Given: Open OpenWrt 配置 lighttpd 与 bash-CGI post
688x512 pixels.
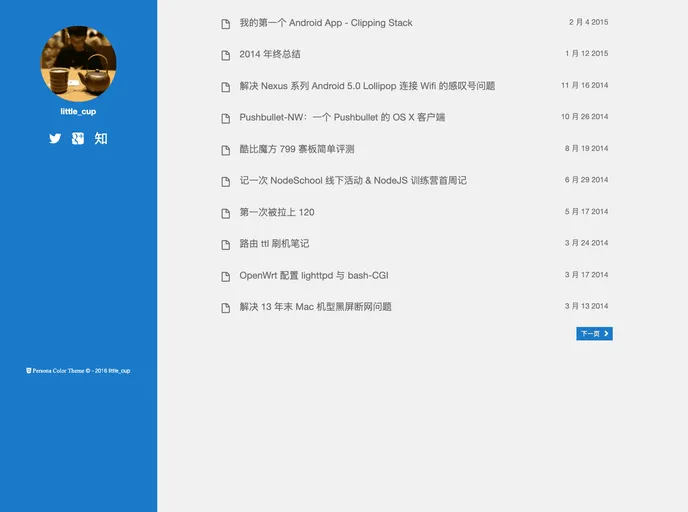Looking at the screenshot, I should pos(314,276).
